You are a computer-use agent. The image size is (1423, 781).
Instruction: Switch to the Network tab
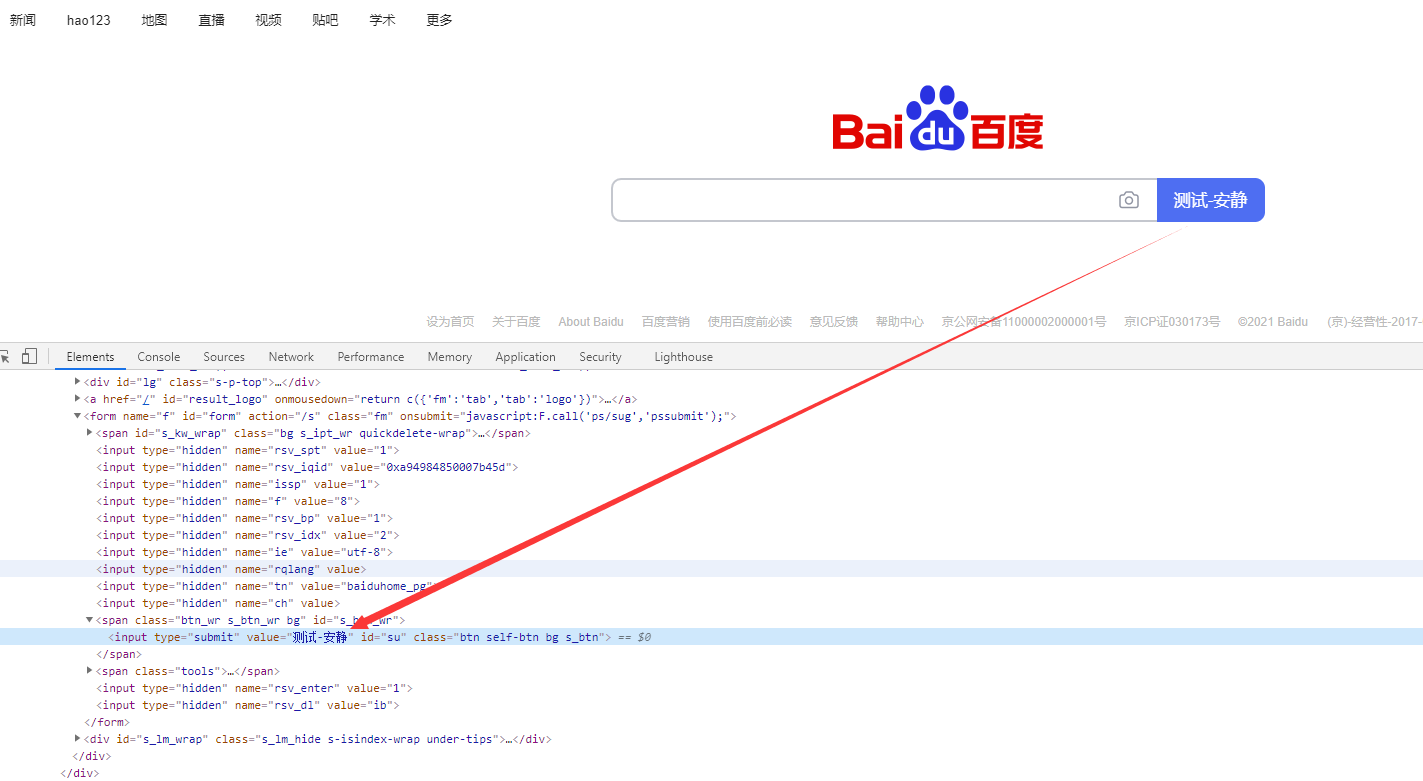click(x=291, y=357)
